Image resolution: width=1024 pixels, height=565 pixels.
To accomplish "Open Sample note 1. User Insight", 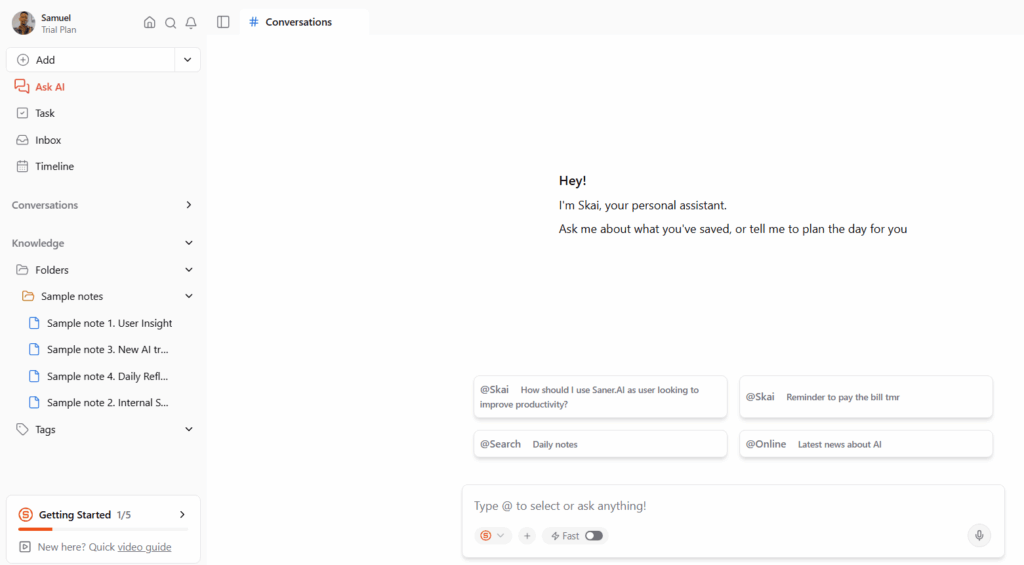I will pyautogui.click(x=109, y=323).
